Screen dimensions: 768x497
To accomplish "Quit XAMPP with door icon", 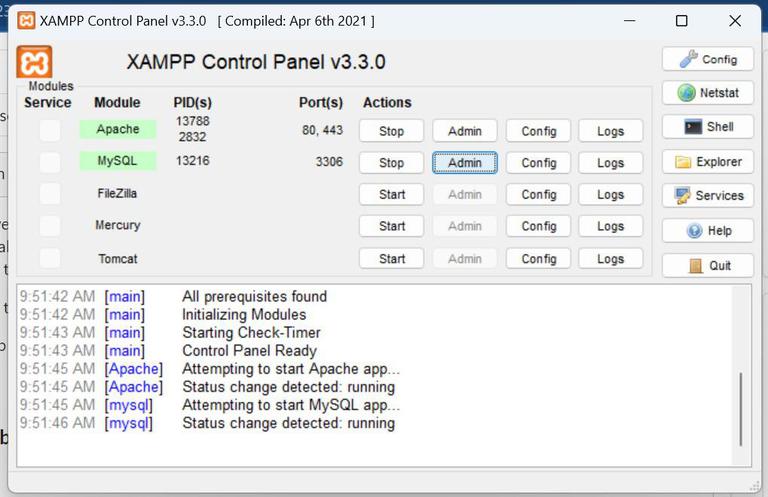I will (x=708, y=265).
